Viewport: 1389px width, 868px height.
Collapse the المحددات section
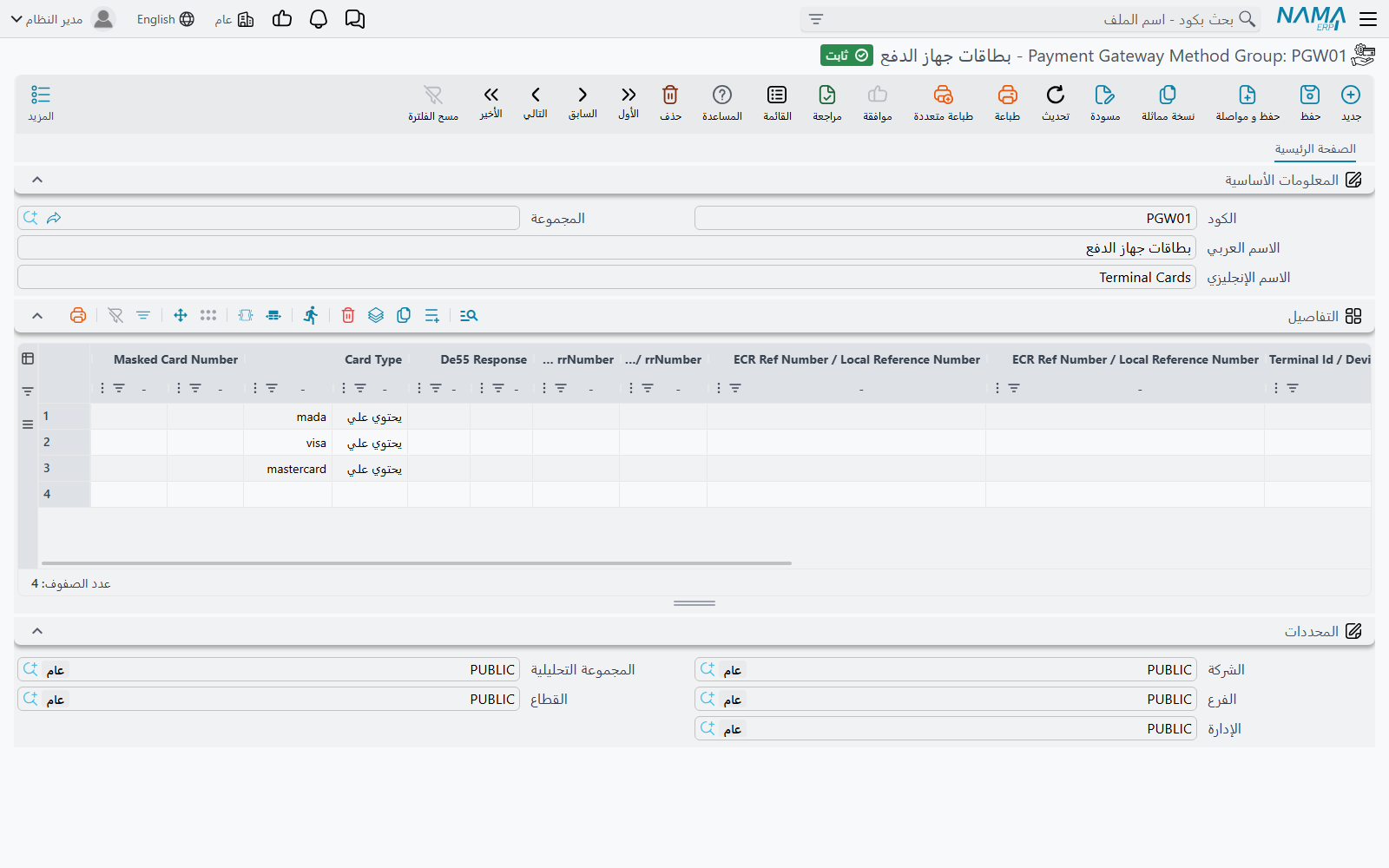coord(37,631)
